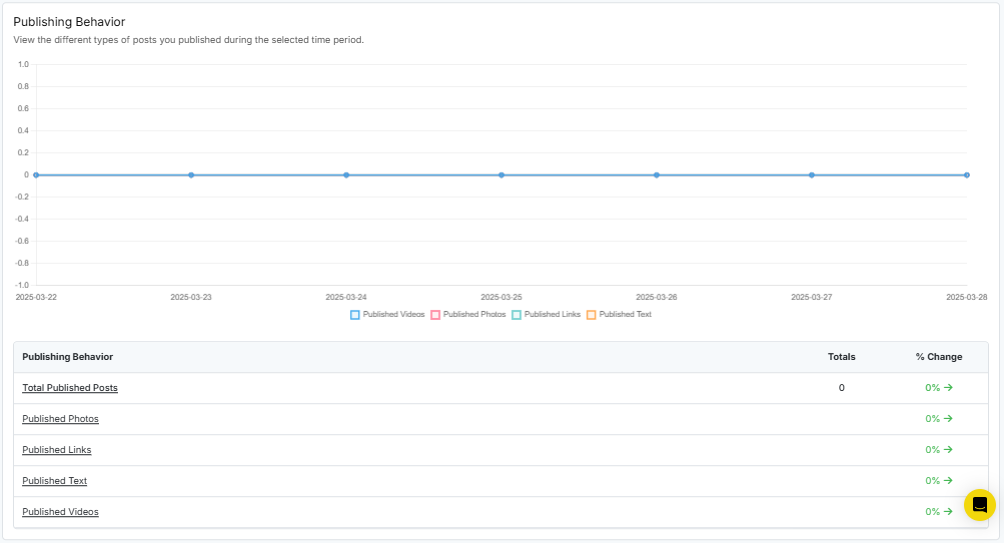Click the Totals column header
Image resolution: width=1004 pixels, height=543 pixels.
(841, 357)
